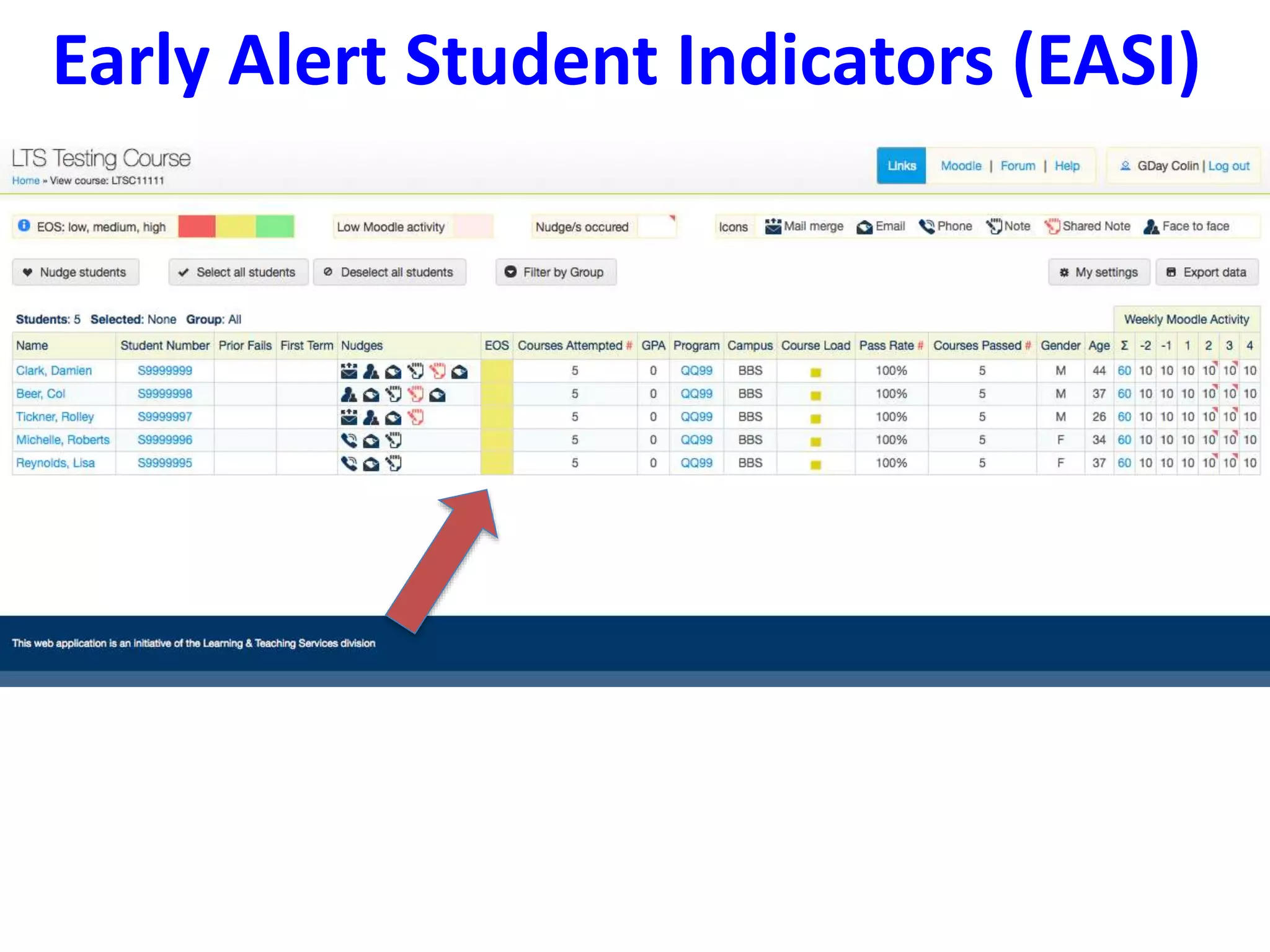
Task: Sort by the Pass Rate column header
Action: coord(891,346)
